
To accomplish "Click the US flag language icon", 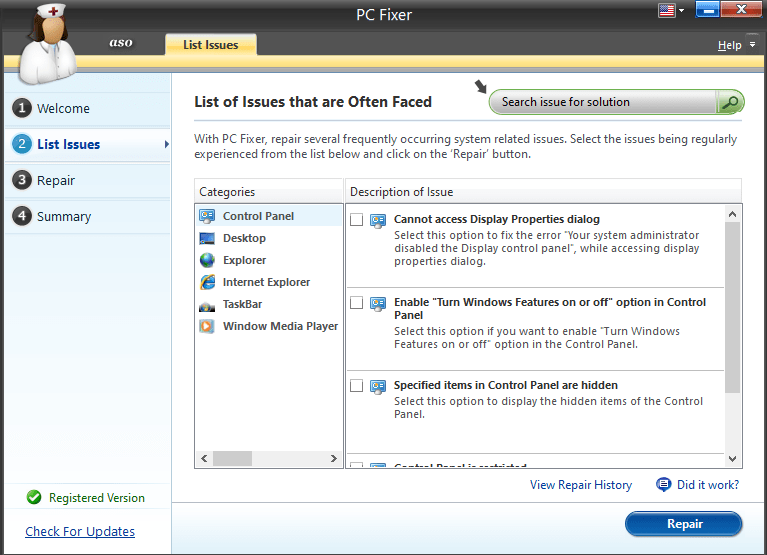I will [667, 10].
